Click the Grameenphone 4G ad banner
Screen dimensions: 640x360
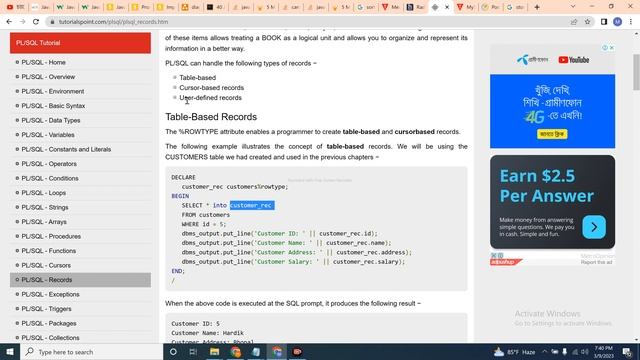pyautogui.click(x=552, y=111)
